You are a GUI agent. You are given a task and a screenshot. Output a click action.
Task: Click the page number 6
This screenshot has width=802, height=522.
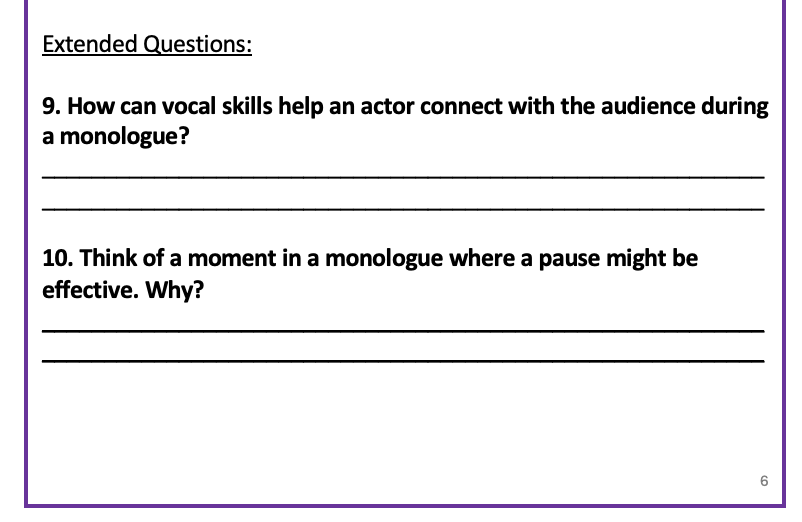(x=764, y=481)
